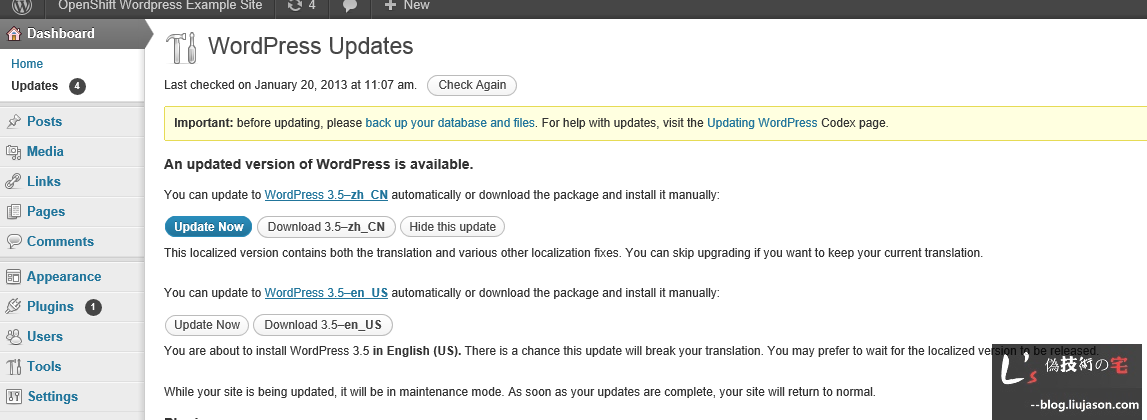Open the comments bubble icon in admin bar
The height and width of the screenshot is (420, 1147).
pos(350,6)
